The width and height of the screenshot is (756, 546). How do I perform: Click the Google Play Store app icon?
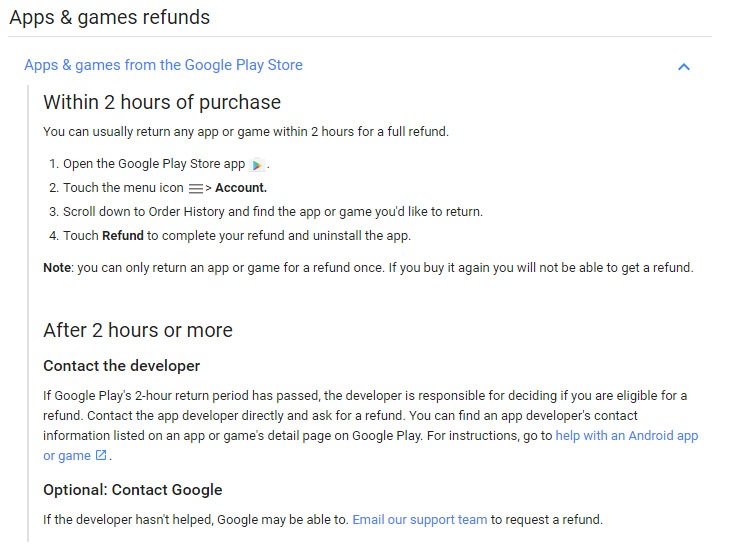coord(257,165)
